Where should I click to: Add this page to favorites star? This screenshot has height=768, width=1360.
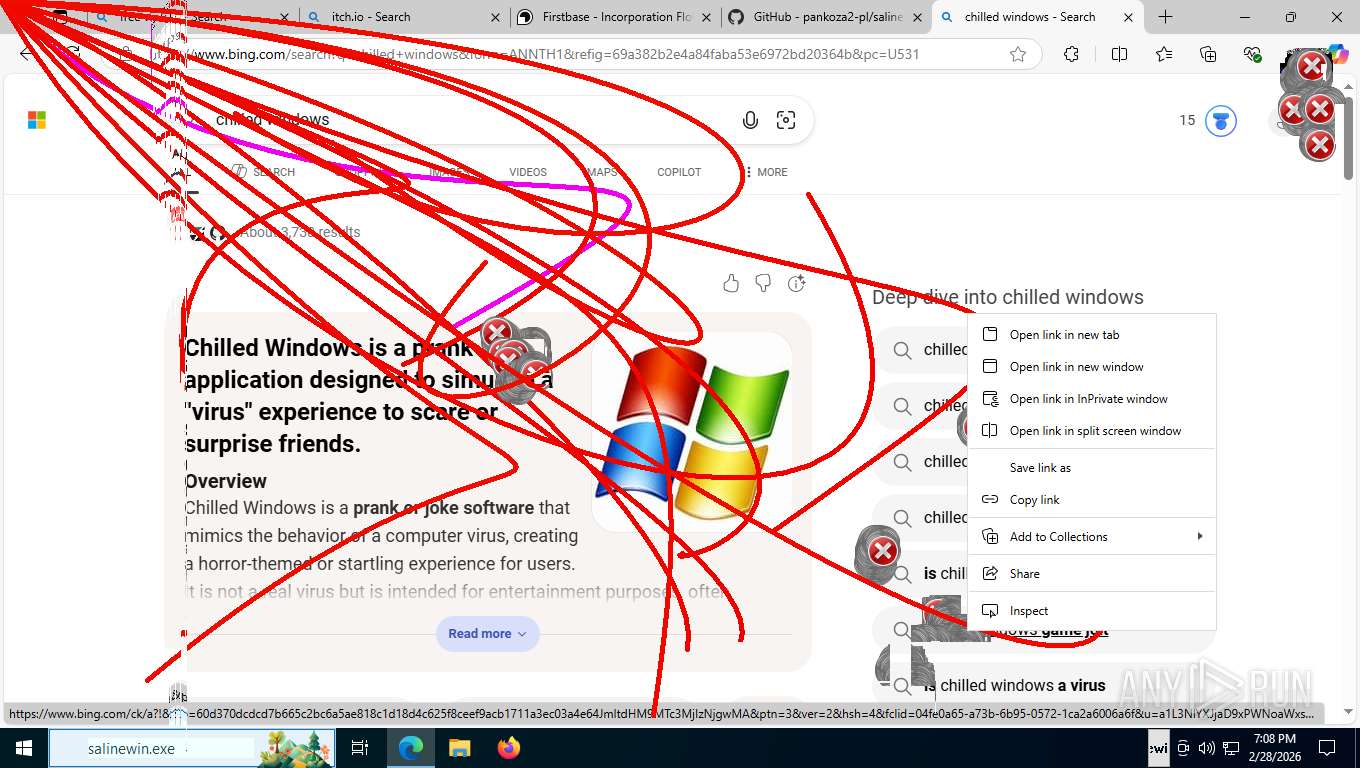[x=1018, y=54]
